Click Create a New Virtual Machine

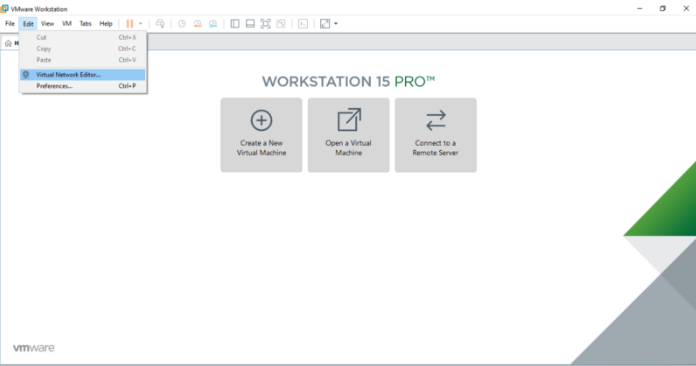click(x=261, y=135)
